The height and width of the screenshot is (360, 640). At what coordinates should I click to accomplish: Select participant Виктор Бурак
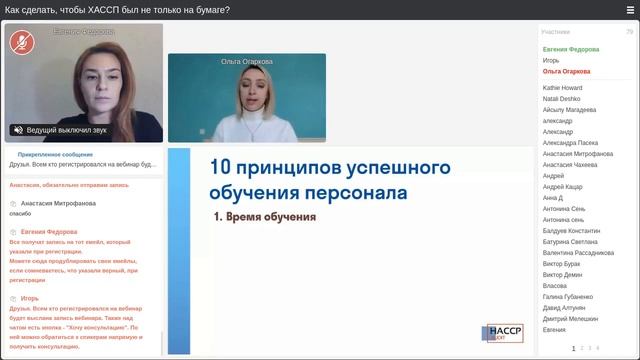(x=561, y=264)
